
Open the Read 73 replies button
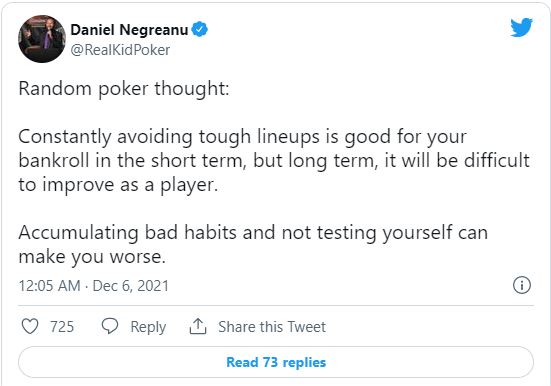276,362
